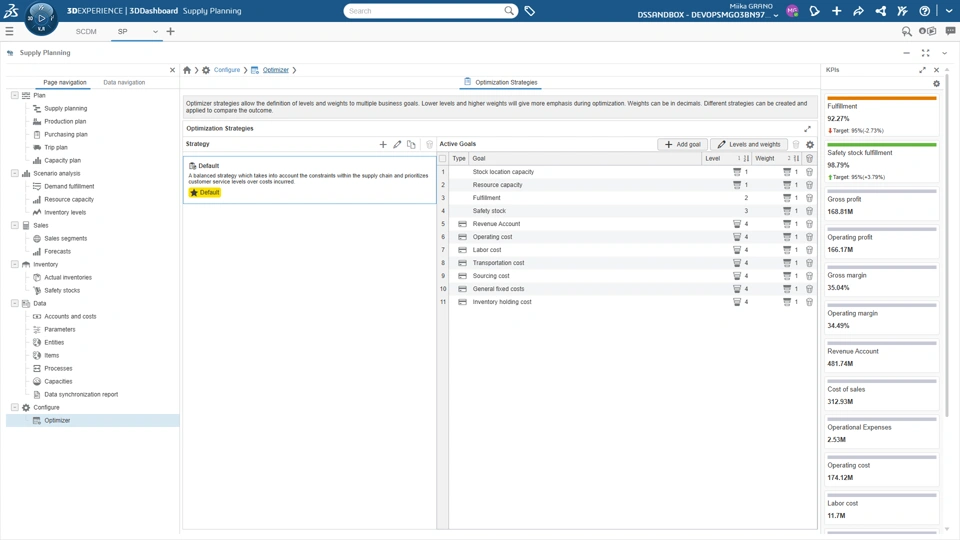Click the Levels and weights button
This screenshot has width=960, height=540.
click(x=749, y=144)
